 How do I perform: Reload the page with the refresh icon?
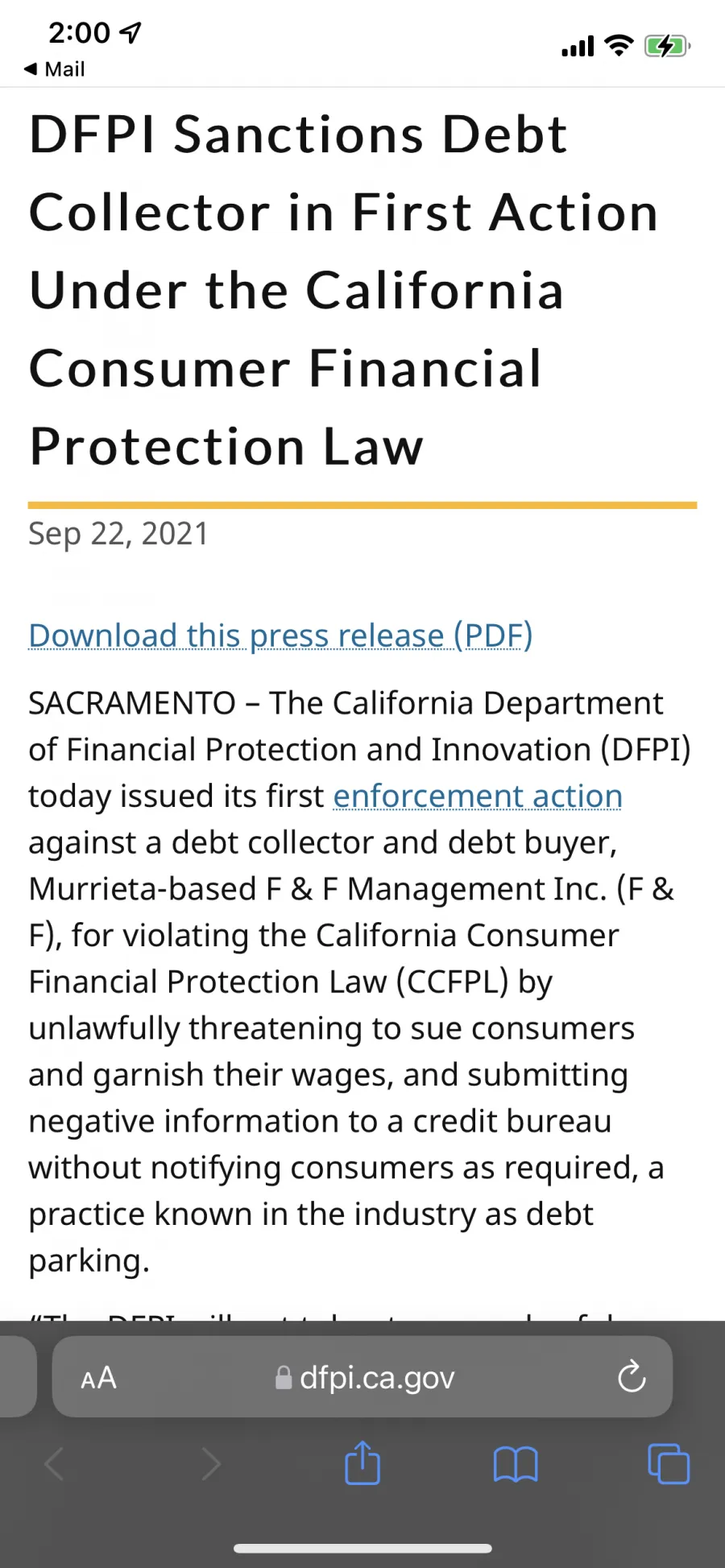(632, 1376)
